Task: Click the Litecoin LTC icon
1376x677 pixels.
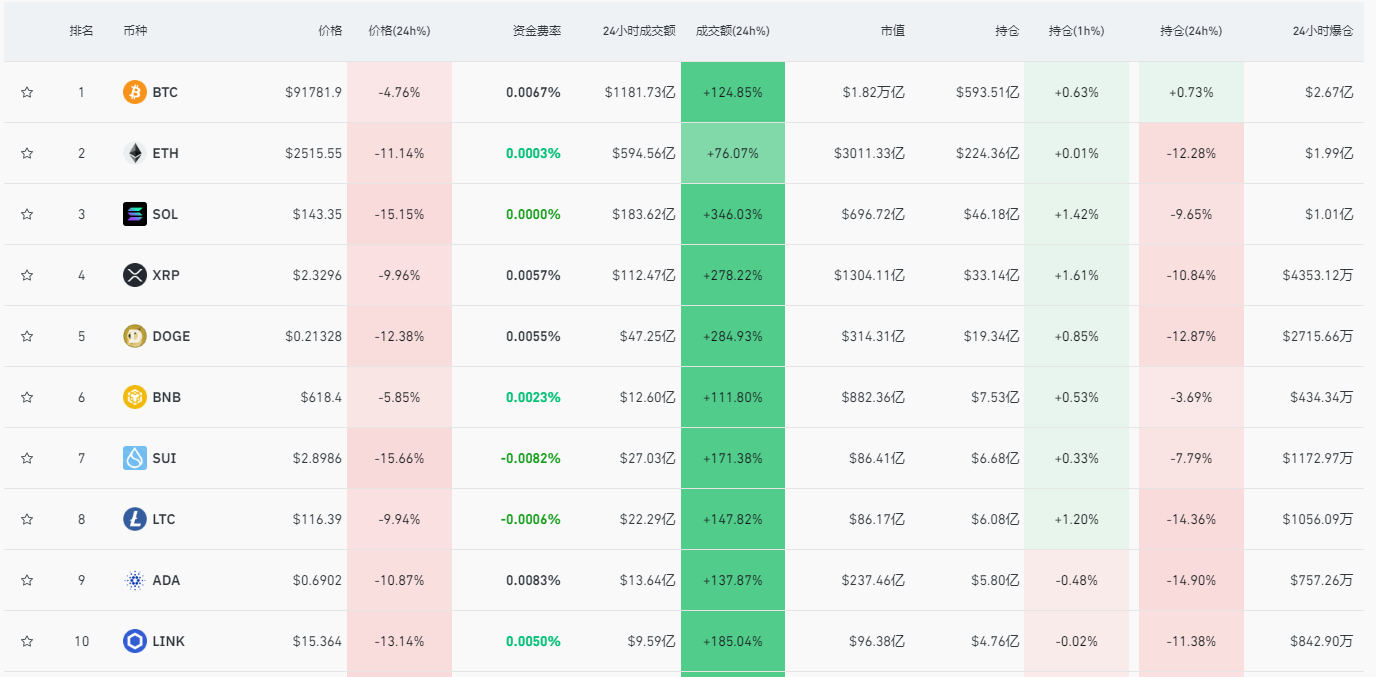Action: (134, 519)
